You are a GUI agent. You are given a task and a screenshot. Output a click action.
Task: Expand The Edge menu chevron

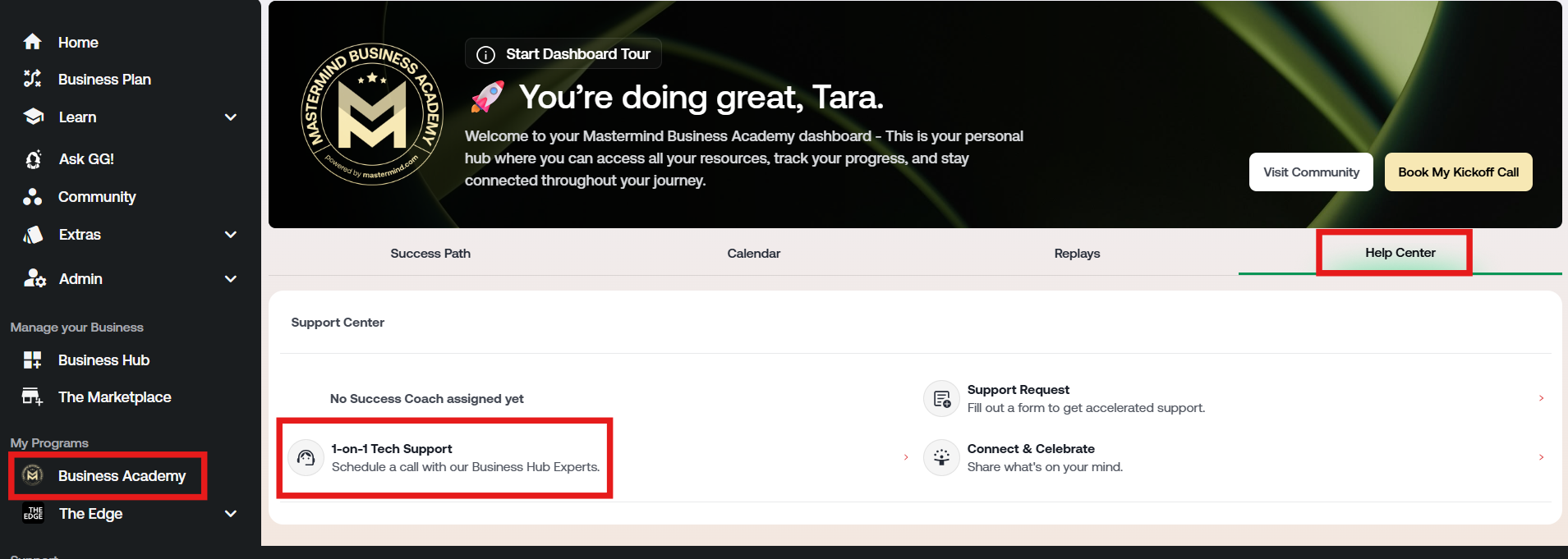(x=231, y=514)
